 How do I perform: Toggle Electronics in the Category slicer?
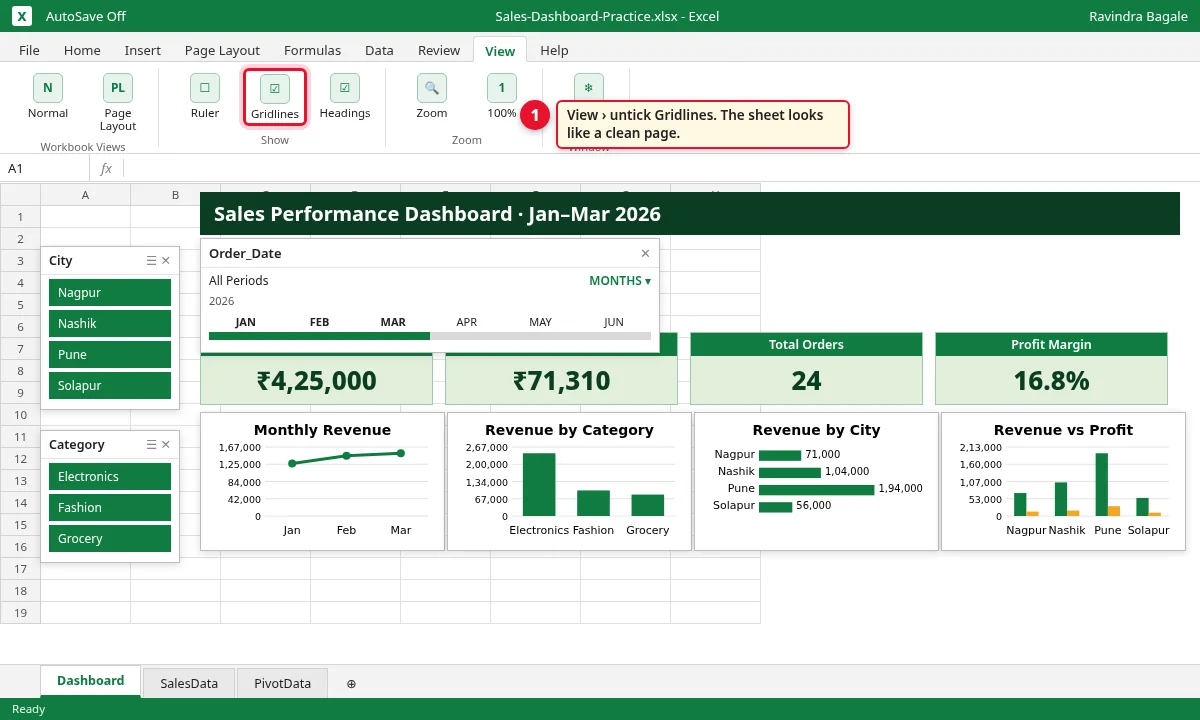click(x=110, y=476)
